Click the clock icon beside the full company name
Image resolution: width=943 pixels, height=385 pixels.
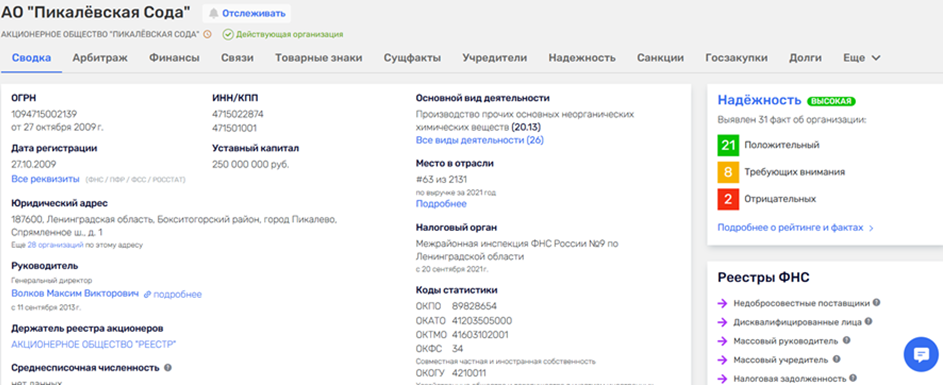[207, 34]
